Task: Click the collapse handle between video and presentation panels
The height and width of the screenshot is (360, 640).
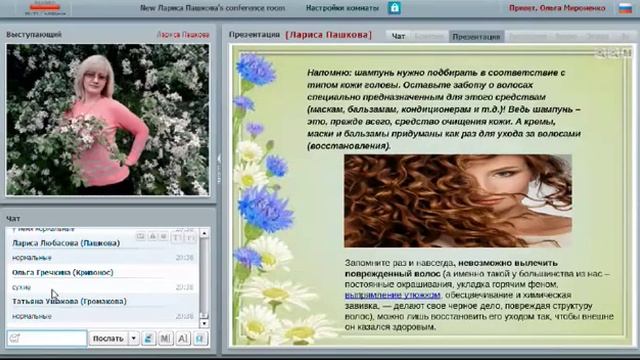Action: pyautogui.click(x=219, y=169)
